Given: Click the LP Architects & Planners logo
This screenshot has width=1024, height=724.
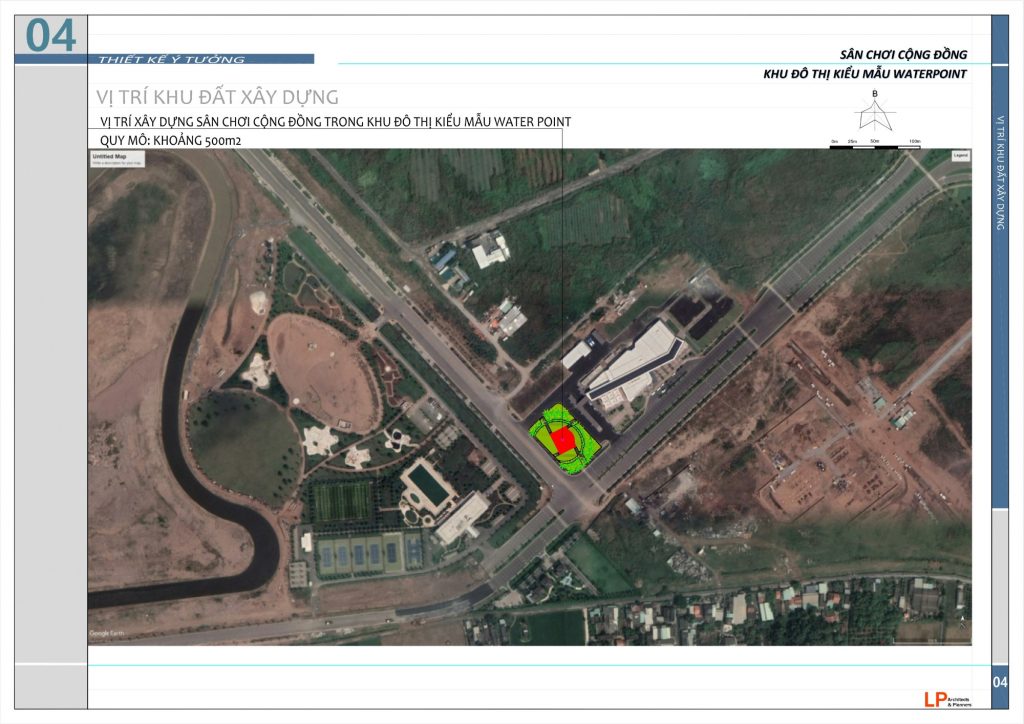Looking at the screenshot, I should [x=936, y=699].
